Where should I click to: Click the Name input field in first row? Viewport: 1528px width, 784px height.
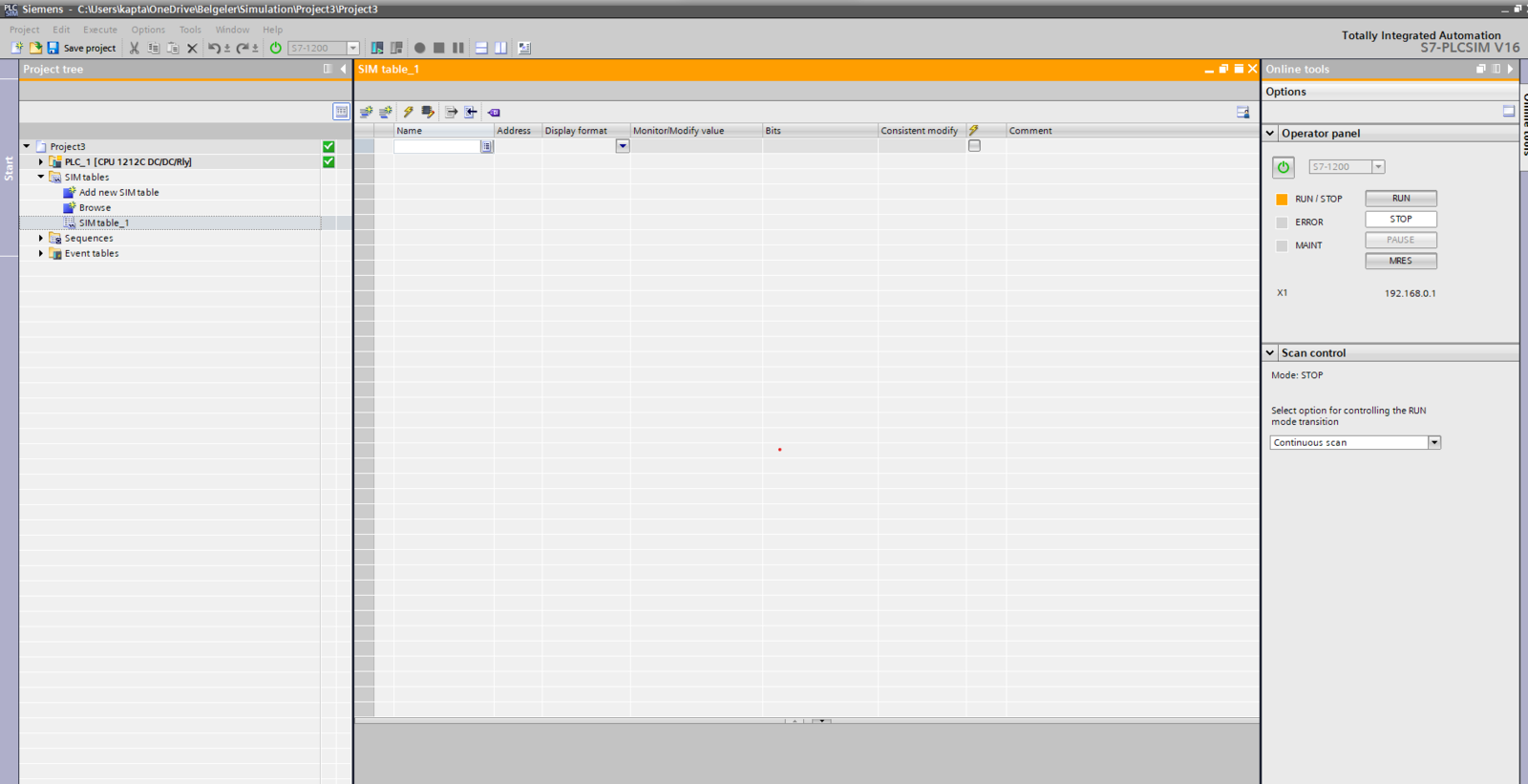(437, 146)
